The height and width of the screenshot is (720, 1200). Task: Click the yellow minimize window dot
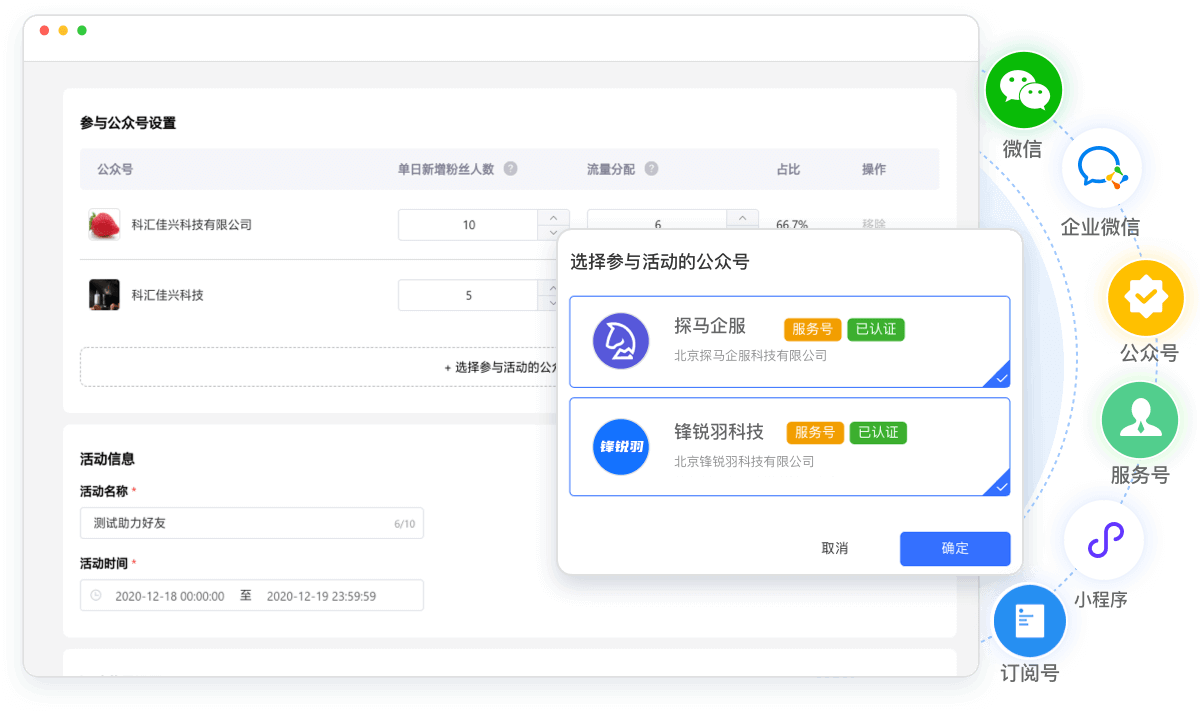tap(63, 31)
